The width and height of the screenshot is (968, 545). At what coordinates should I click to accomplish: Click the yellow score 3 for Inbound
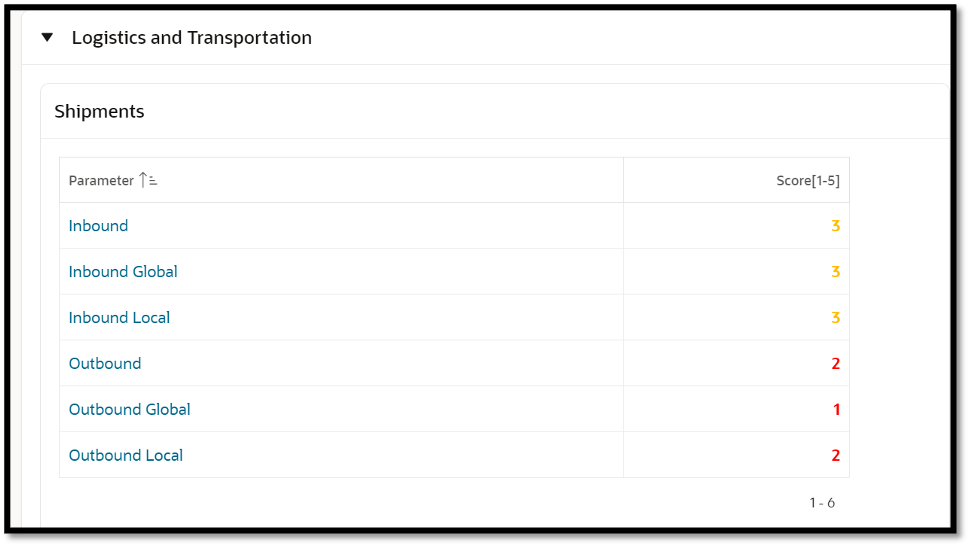(835, 226)
